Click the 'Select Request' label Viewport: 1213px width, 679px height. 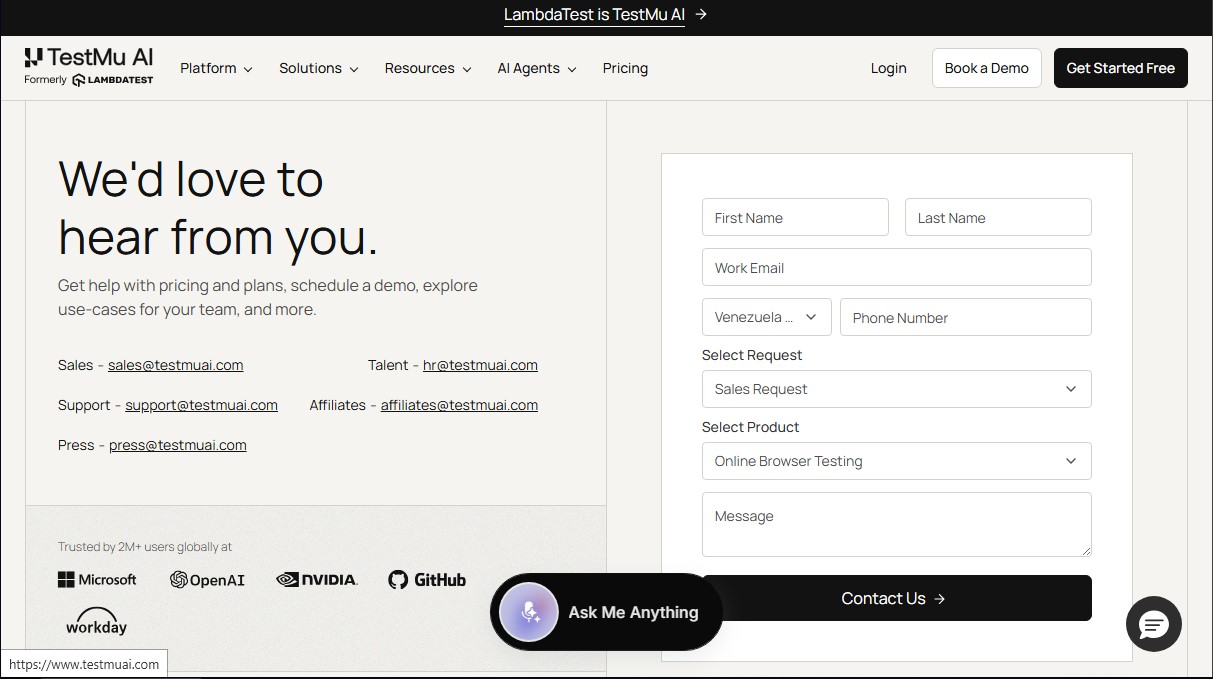tap(752, 355)
